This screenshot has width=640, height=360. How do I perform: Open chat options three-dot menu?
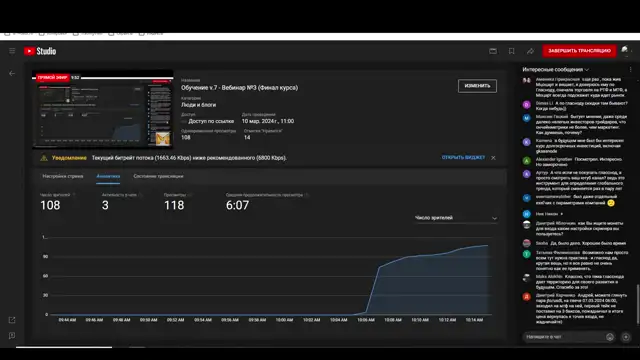coord(630,69)
